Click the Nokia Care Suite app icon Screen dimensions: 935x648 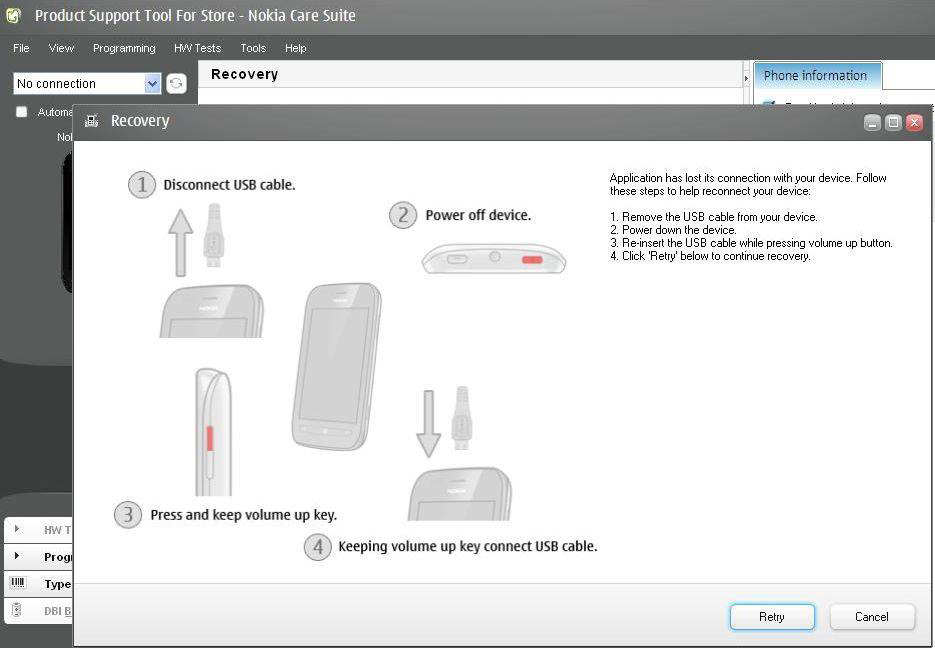14,16
